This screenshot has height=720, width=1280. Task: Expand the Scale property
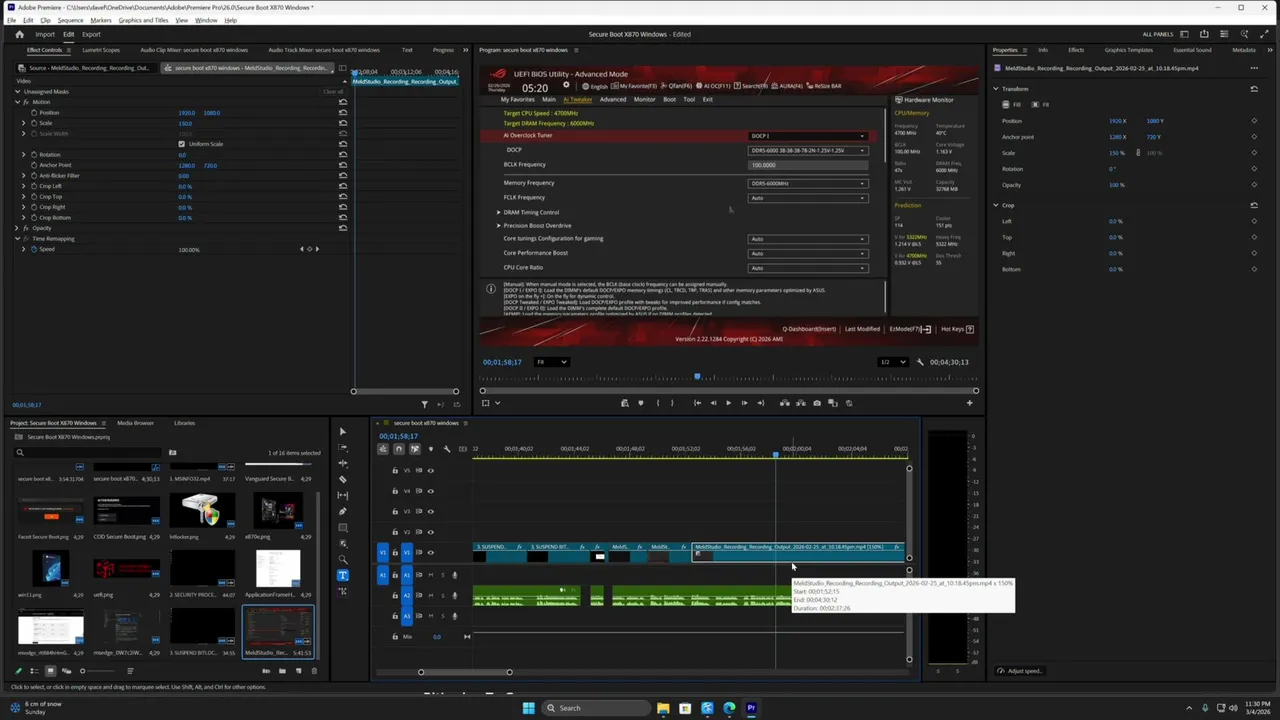click(23, 123)
